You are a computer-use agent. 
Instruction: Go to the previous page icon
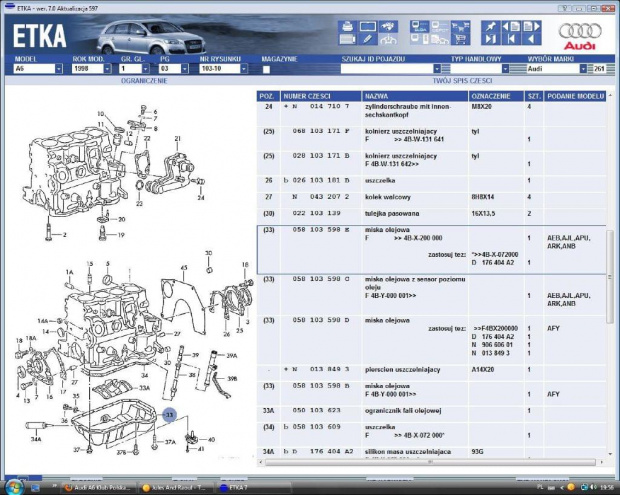(x=511, y=26)
